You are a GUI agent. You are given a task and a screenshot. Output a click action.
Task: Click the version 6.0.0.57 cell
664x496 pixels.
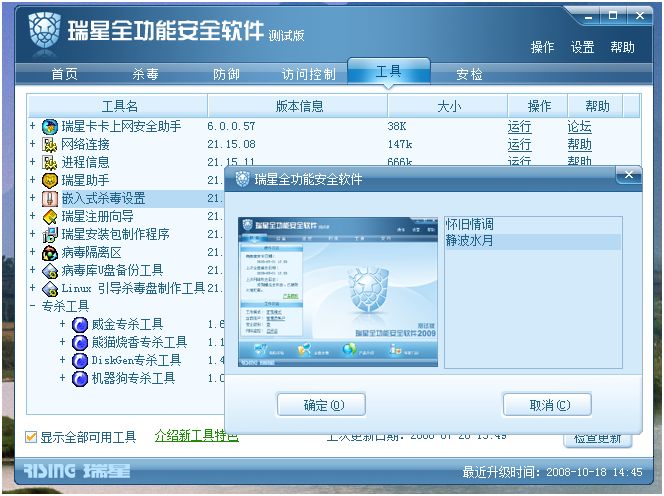231,126
